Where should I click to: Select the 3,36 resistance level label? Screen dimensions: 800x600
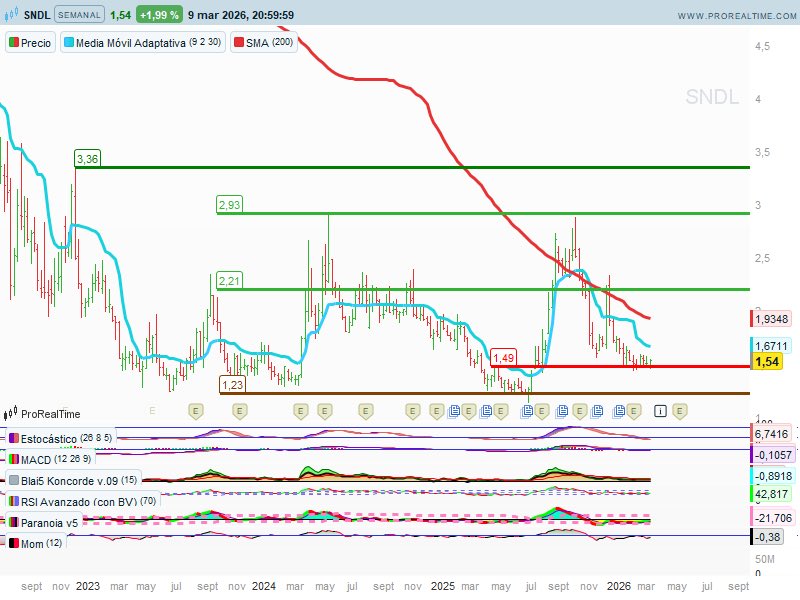(x=87, y=159)
